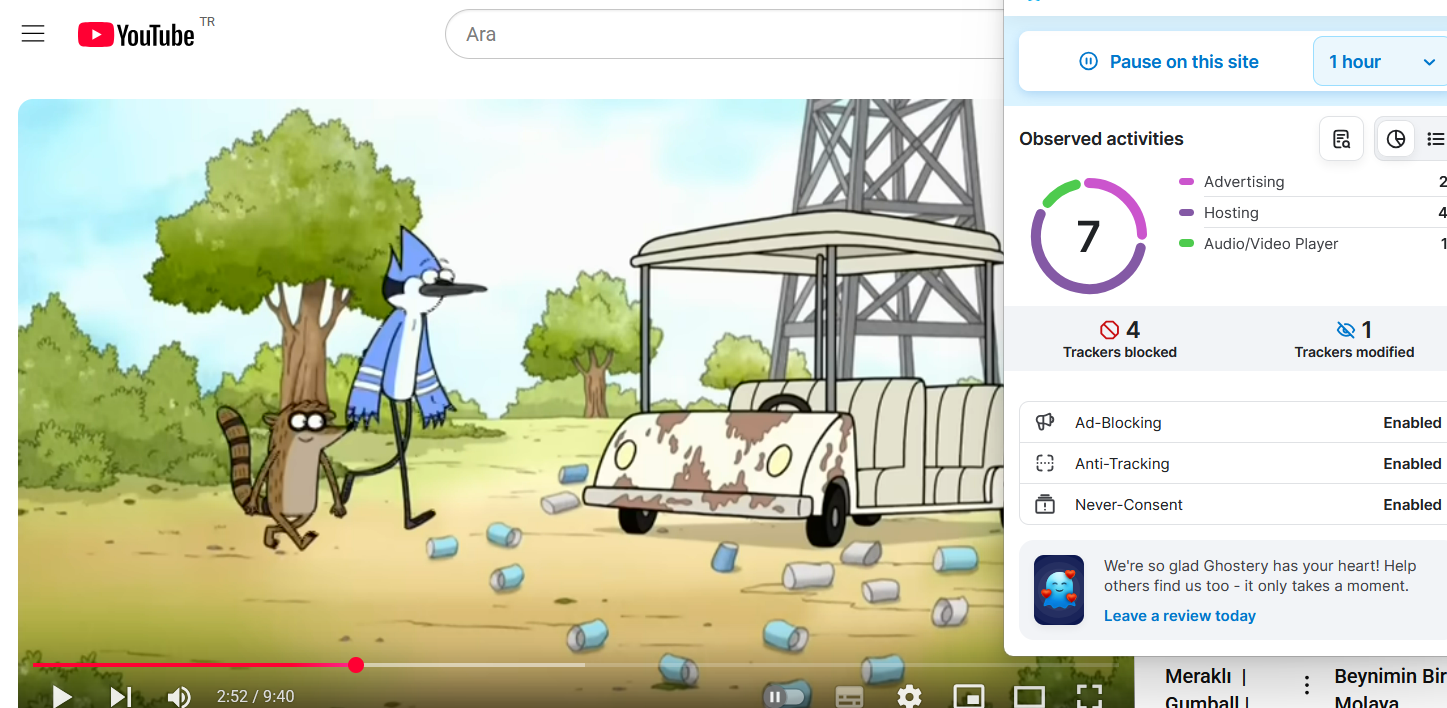
Task: Focus the Ara search box
Action: coord(725,34)
